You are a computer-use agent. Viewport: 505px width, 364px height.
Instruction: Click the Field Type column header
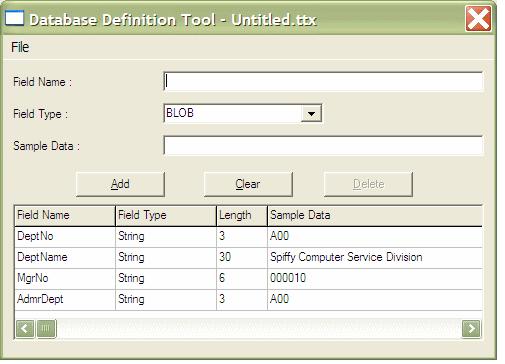point(166,216)
